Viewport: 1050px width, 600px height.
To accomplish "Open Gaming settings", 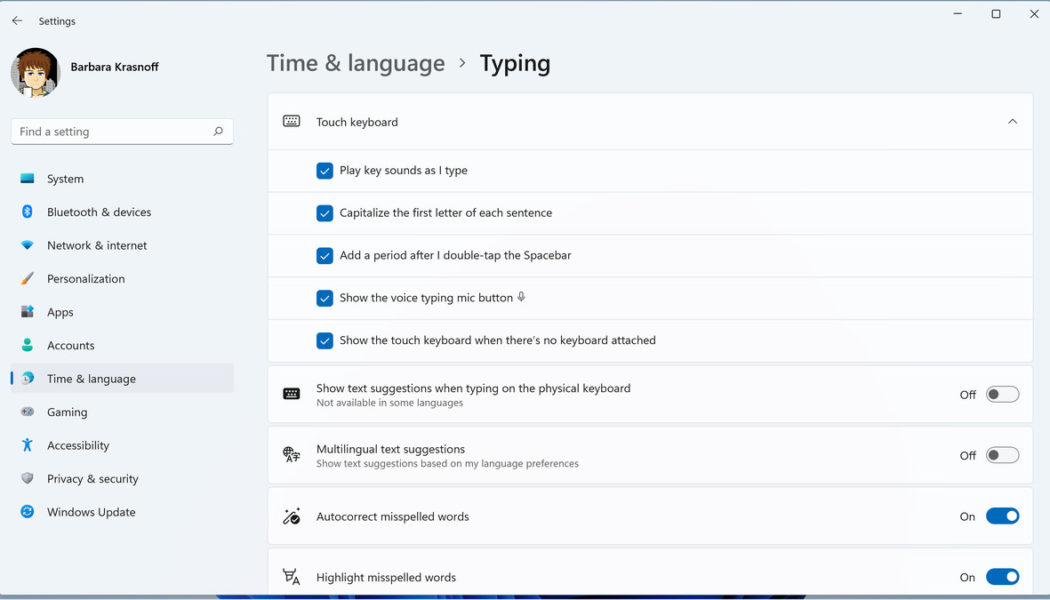I will 66,411.
